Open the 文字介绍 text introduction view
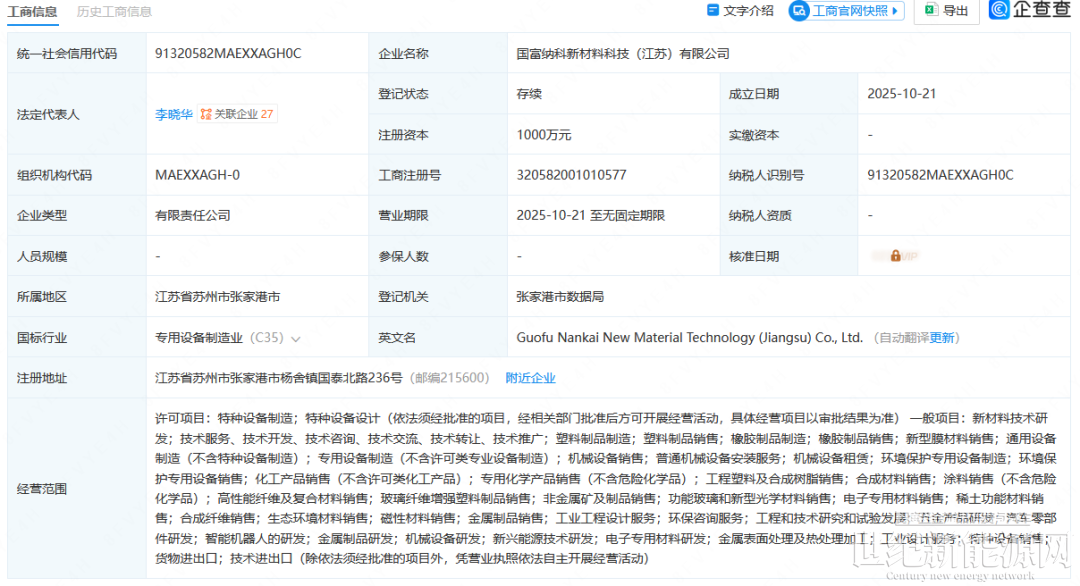Image resolution: width=1080 pixels, height=586 pixels. [748, 11]
